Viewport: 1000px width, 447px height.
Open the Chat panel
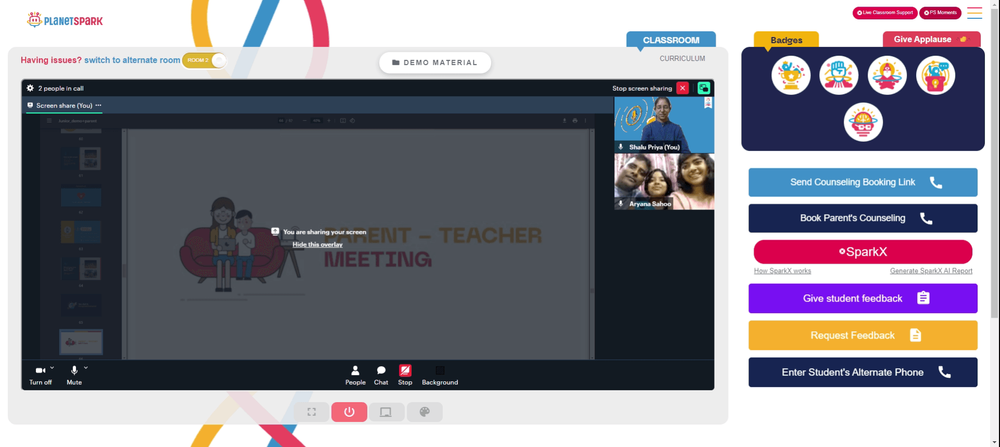pos(381,375)
